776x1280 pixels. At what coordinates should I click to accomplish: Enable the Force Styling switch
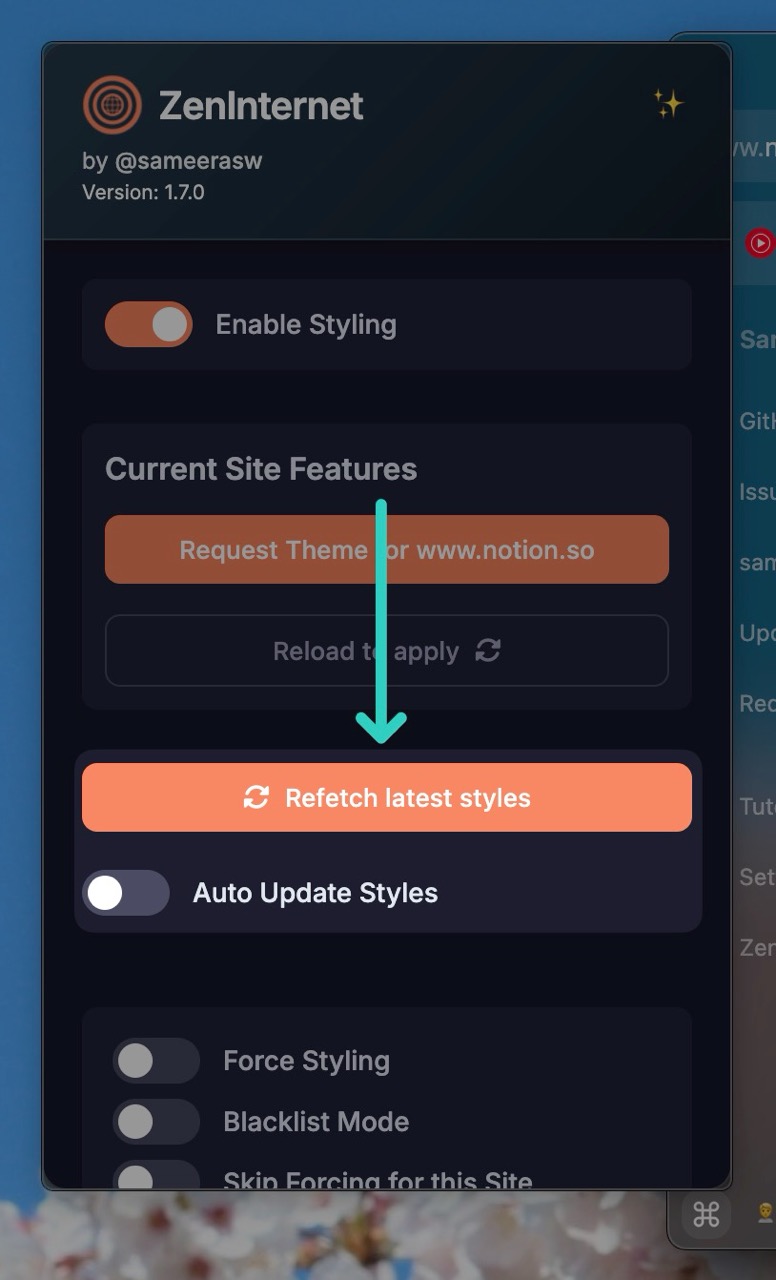click(x=156, y=1061)
